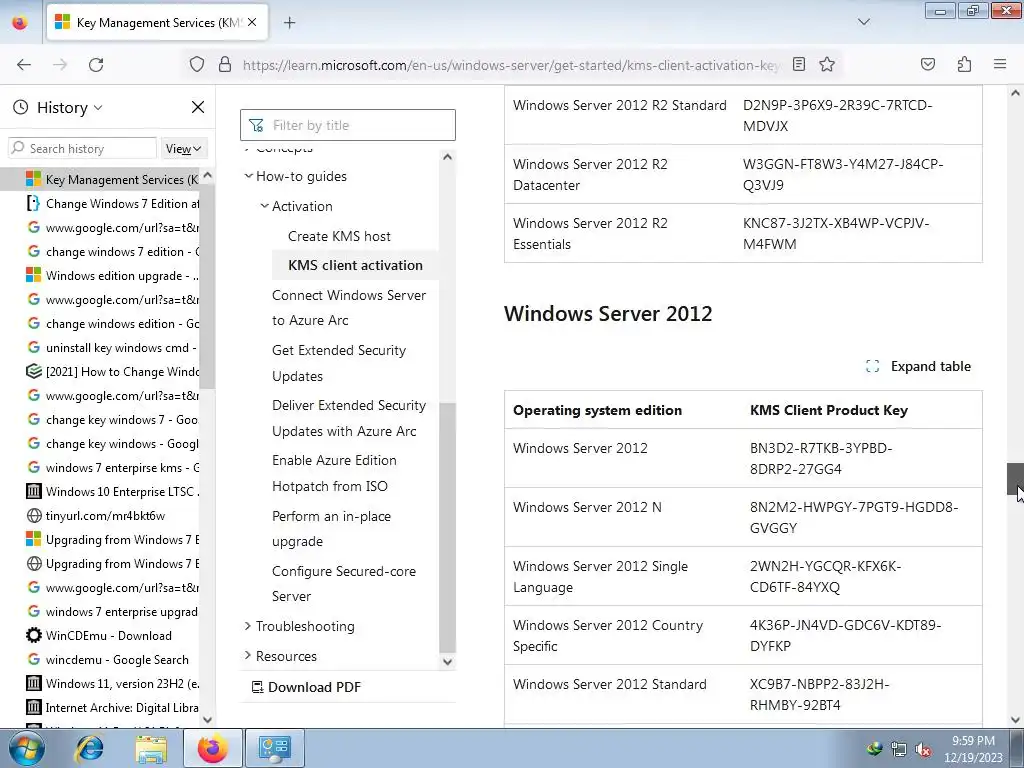Open Windows Explorer from the taskbar
The height and width of the screenshot is (768, 1024).
151,748
